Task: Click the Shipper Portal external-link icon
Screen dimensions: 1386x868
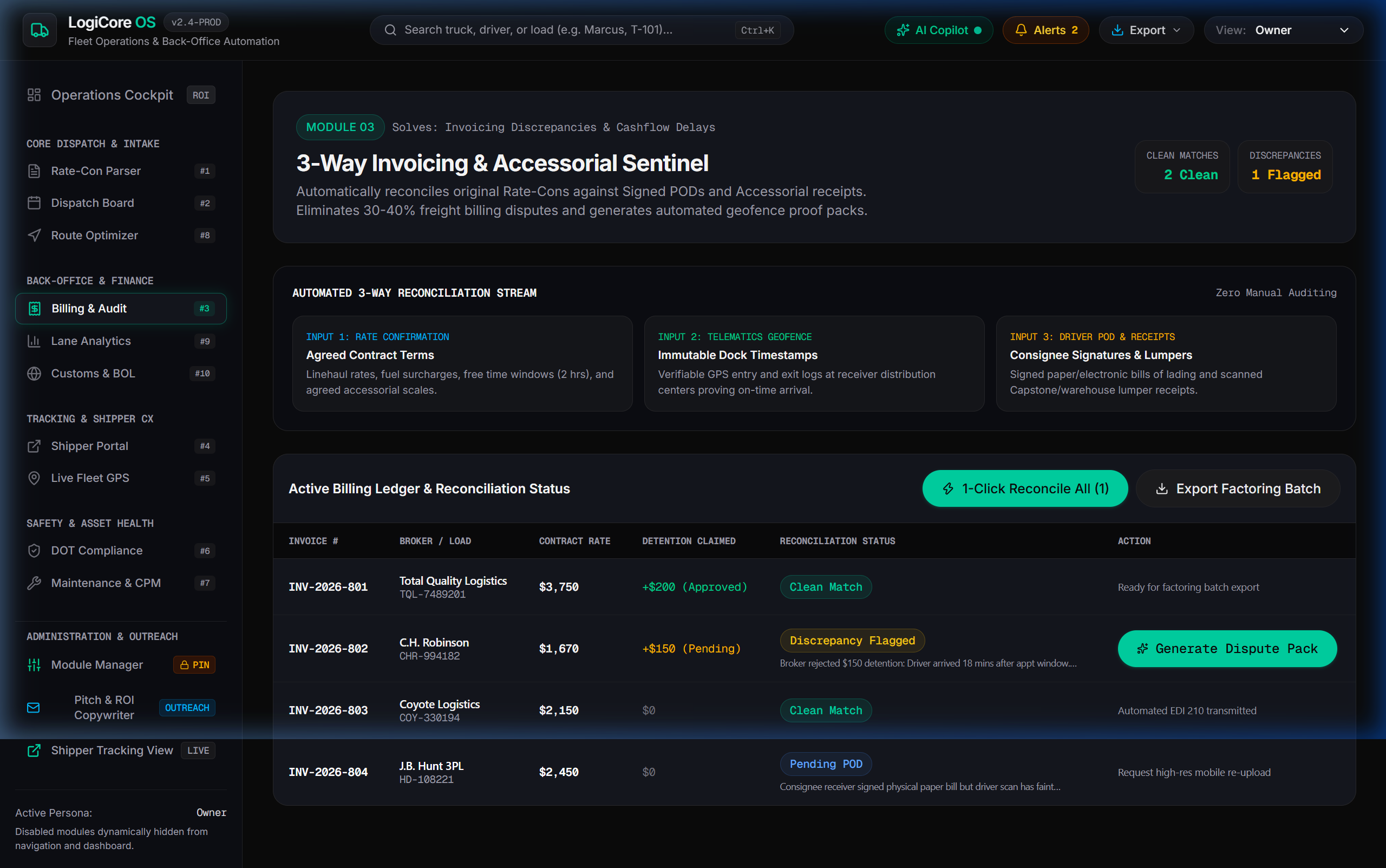Action: click(34, 446)
